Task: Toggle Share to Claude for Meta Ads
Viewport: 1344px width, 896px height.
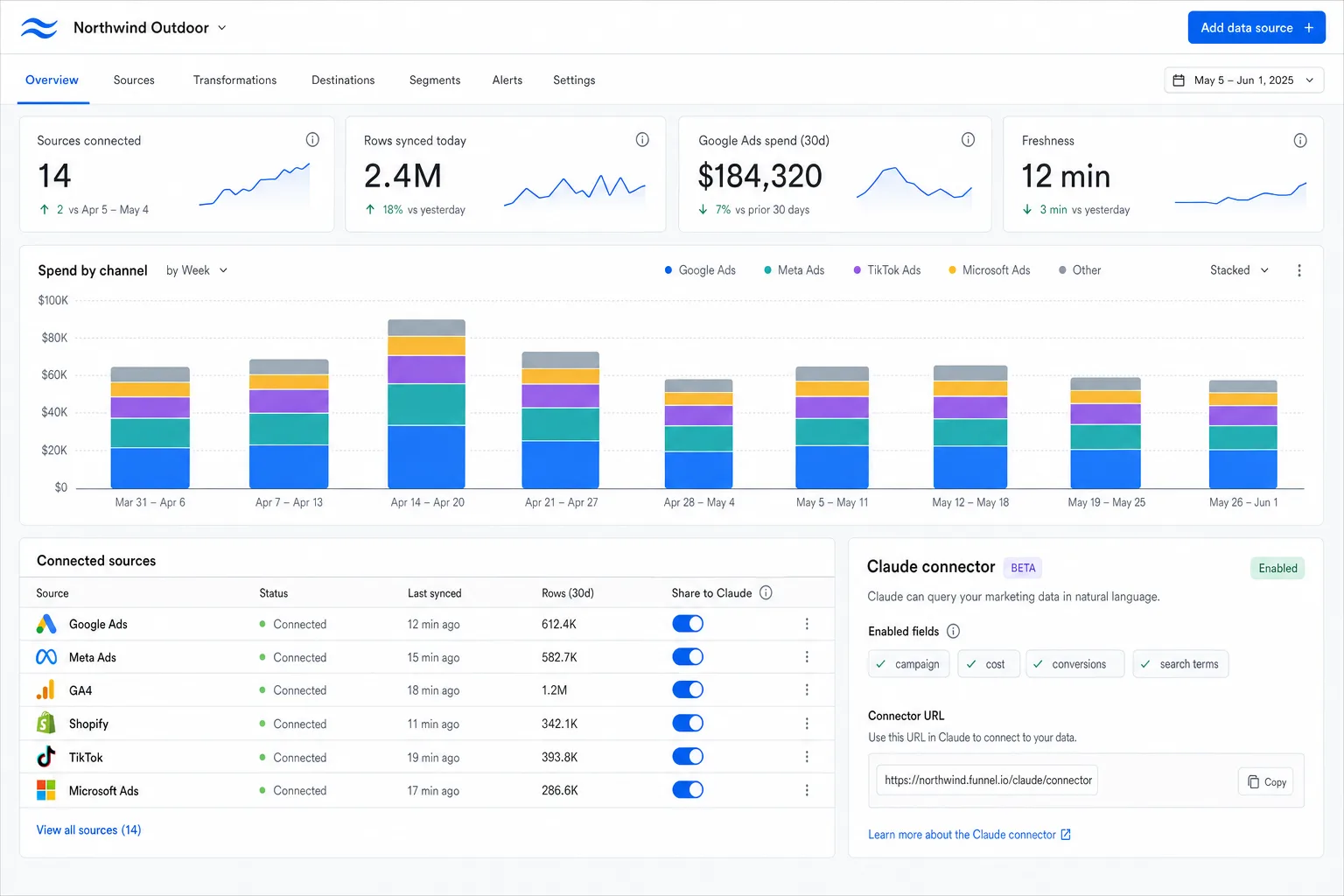Action: pyautogui.click(x=688, y=657)
